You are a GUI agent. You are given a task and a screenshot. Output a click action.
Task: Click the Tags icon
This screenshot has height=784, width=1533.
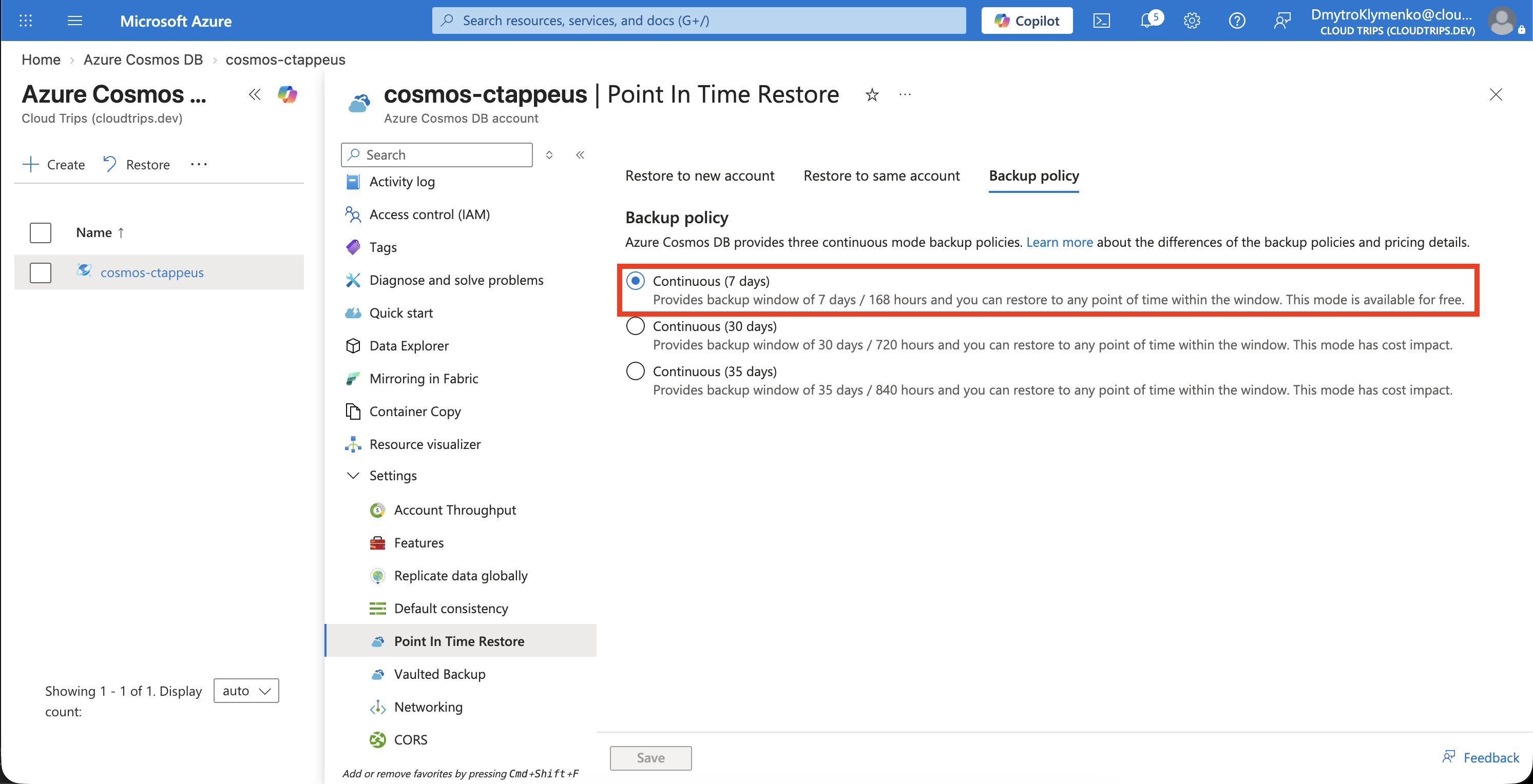point(353,247)
